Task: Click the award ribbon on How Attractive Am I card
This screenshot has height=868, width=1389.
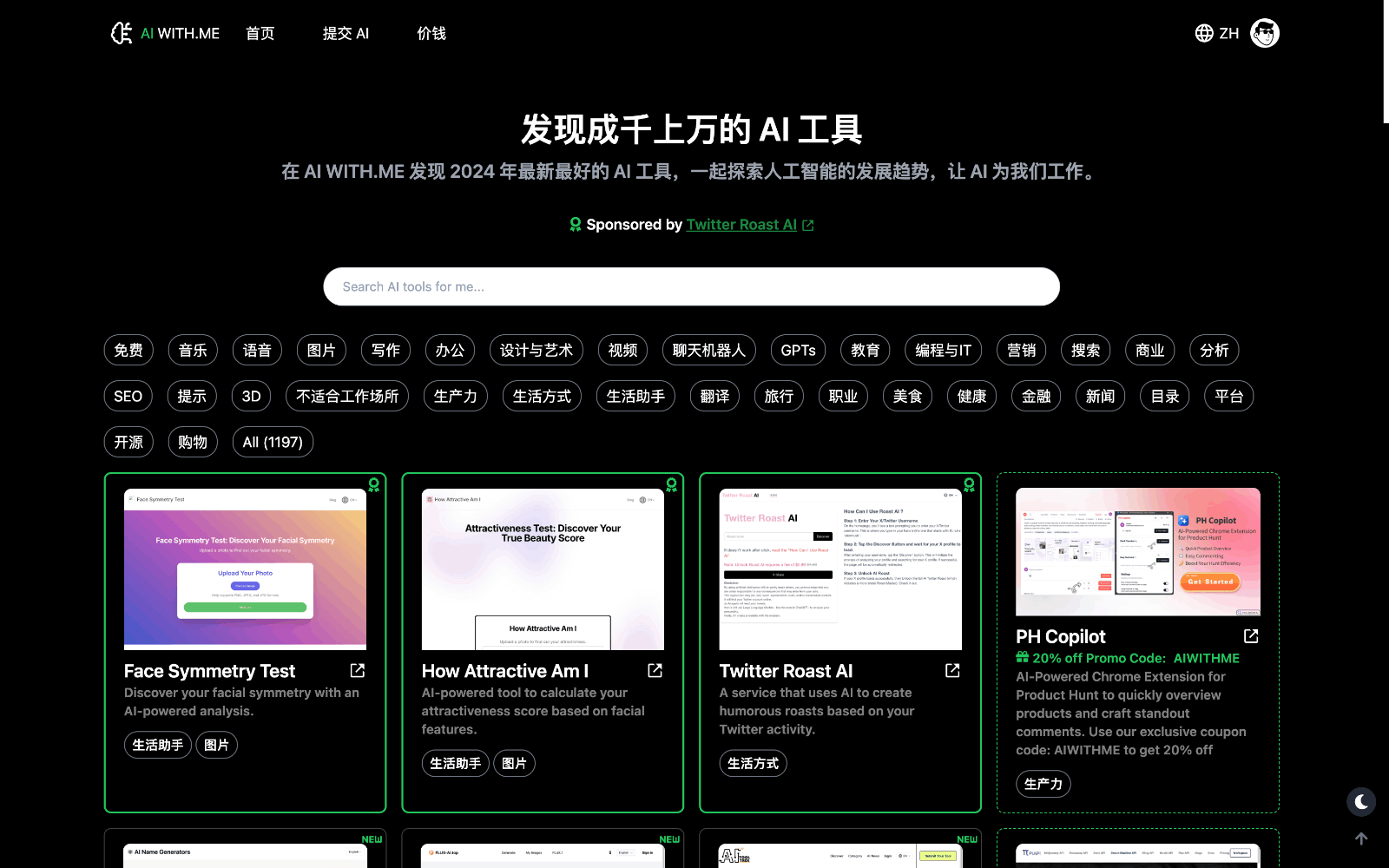Action: [x=670, y=486]
